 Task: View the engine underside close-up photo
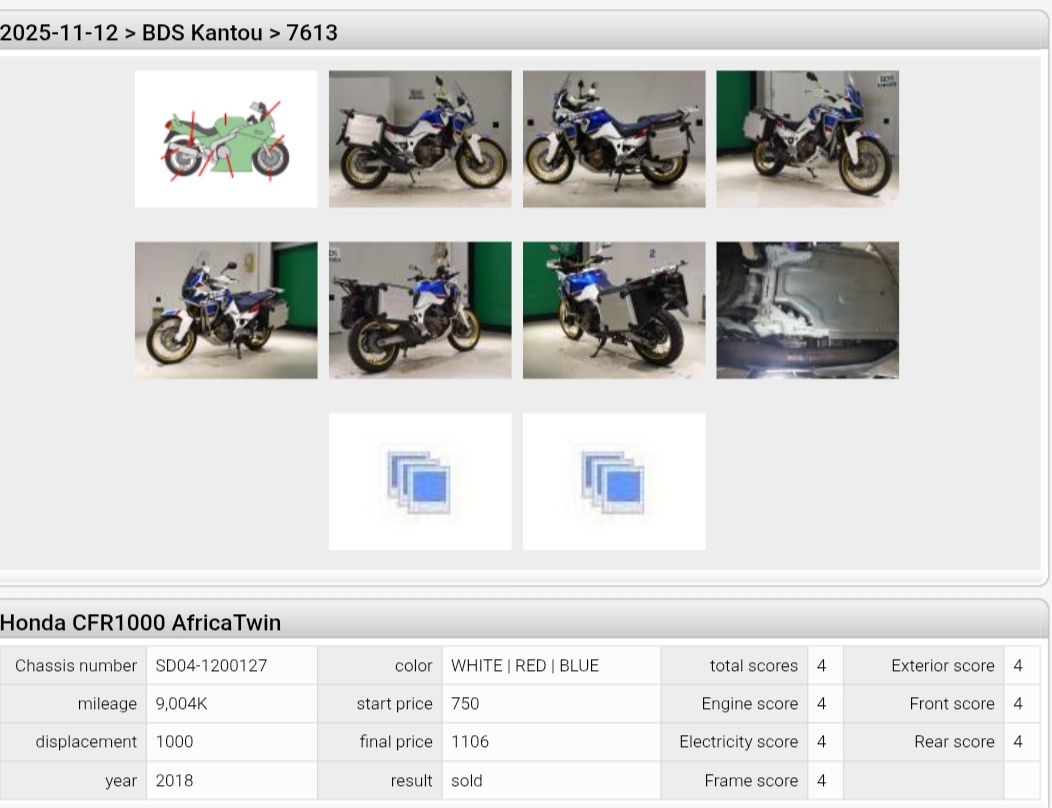pos(807,310)
